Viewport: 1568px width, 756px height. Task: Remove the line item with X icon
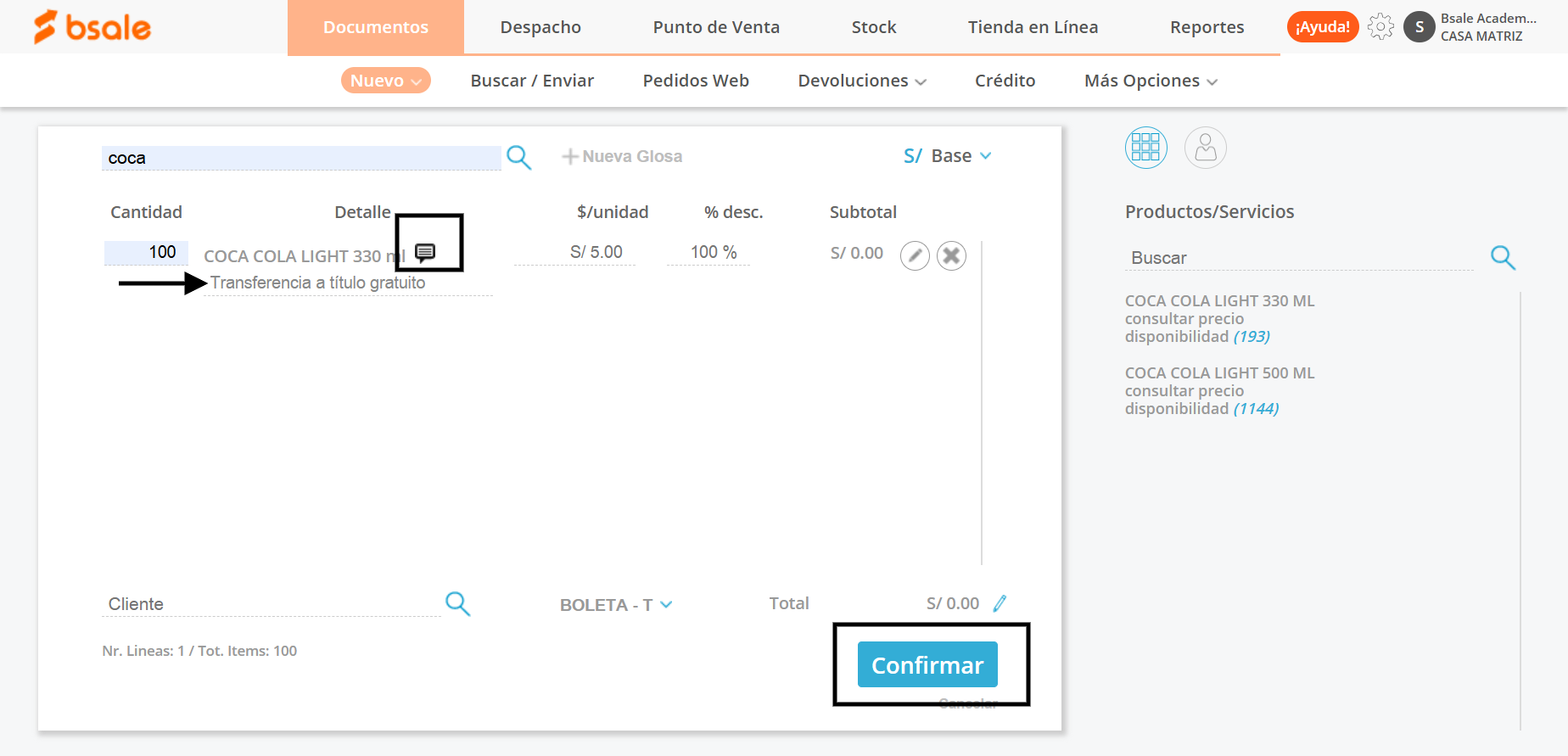pos(951,255)
